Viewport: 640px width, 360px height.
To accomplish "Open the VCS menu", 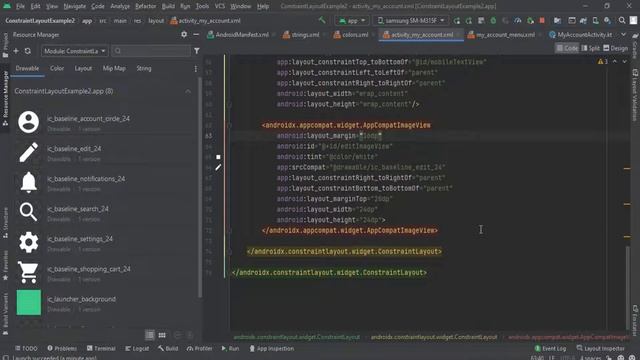I will 220,6.
